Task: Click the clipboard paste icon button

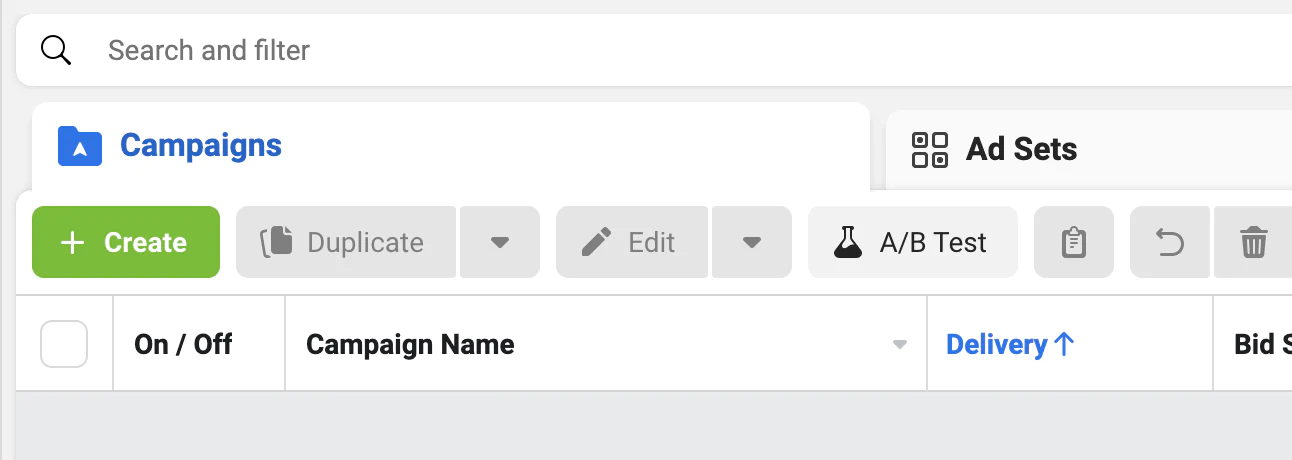Action: point(1073,242)
